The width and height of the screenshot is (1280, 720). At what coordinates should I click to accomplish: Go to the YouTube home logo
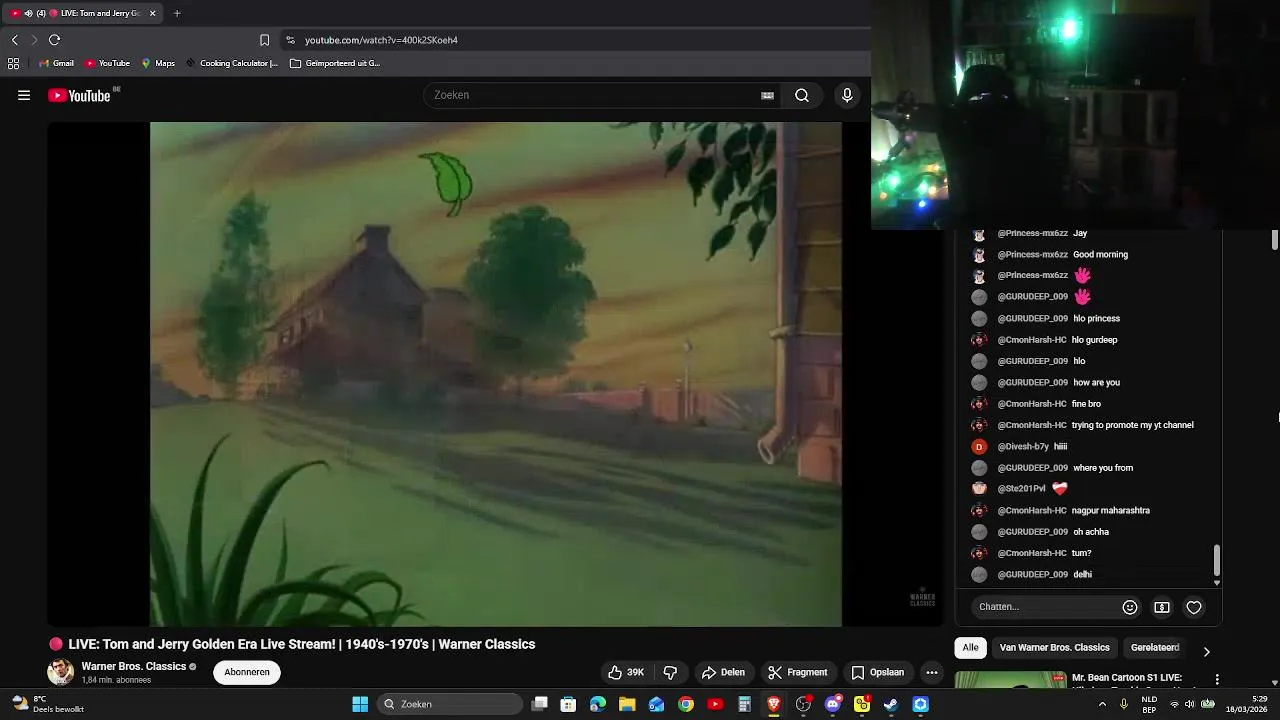pos(80,95)
